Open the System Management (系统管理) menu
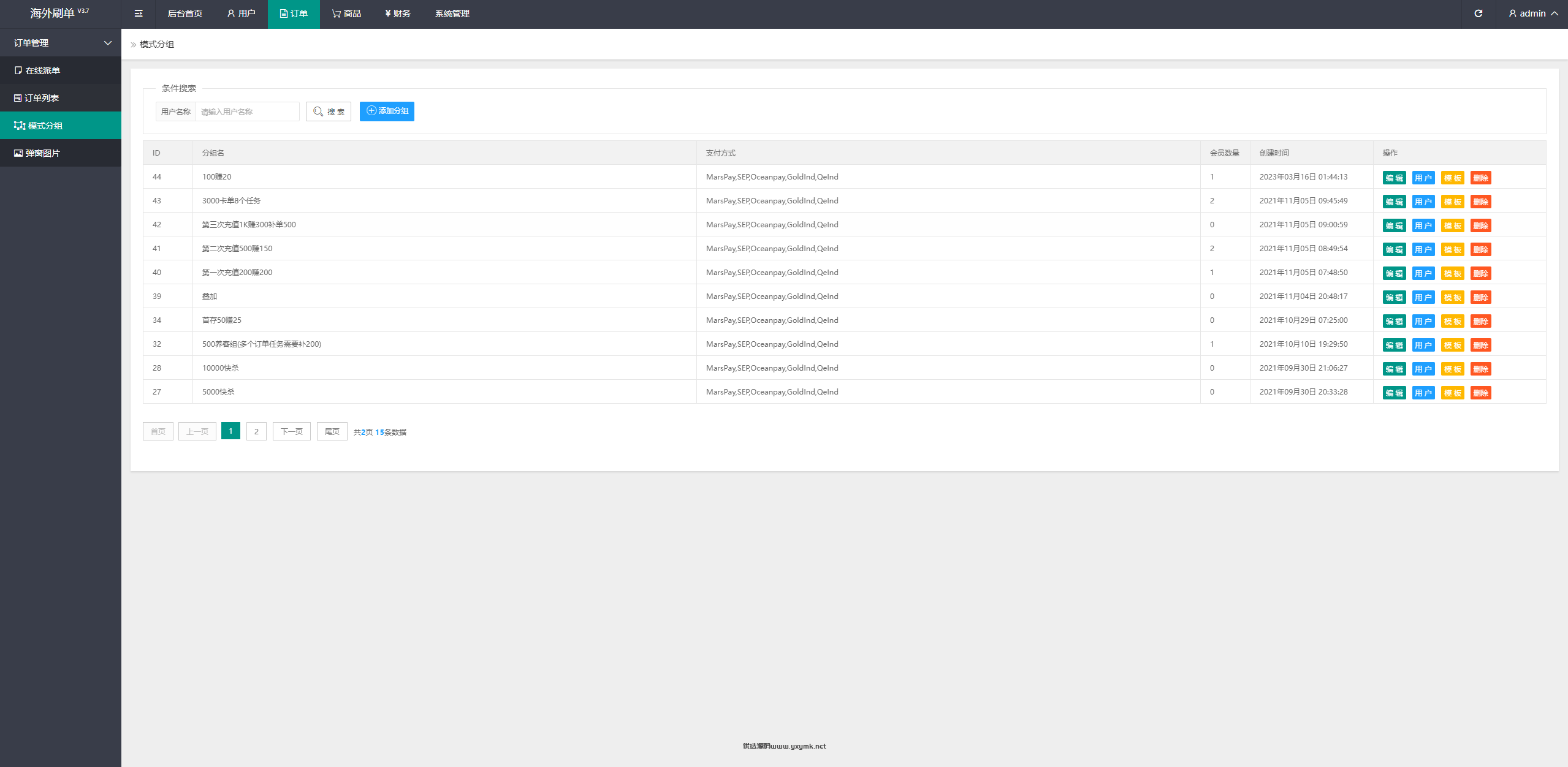 point(452,13)
